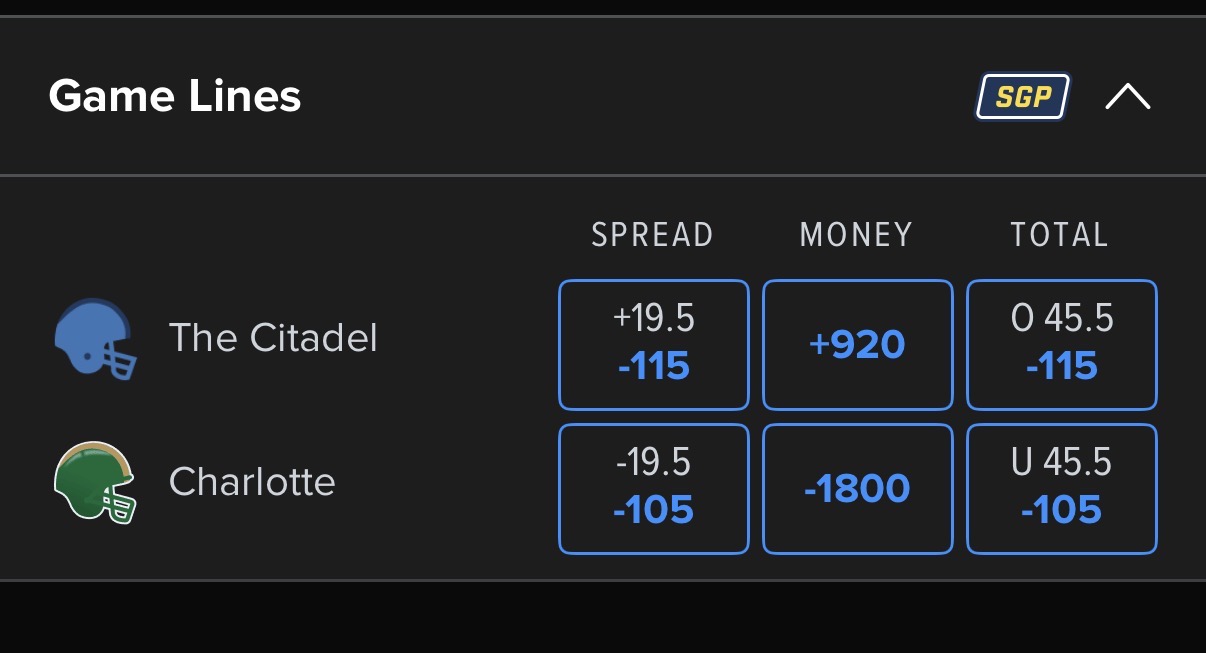Pick The Citadel +920 moneyline
Screen dimensions: 1206x653
[858, 345]
